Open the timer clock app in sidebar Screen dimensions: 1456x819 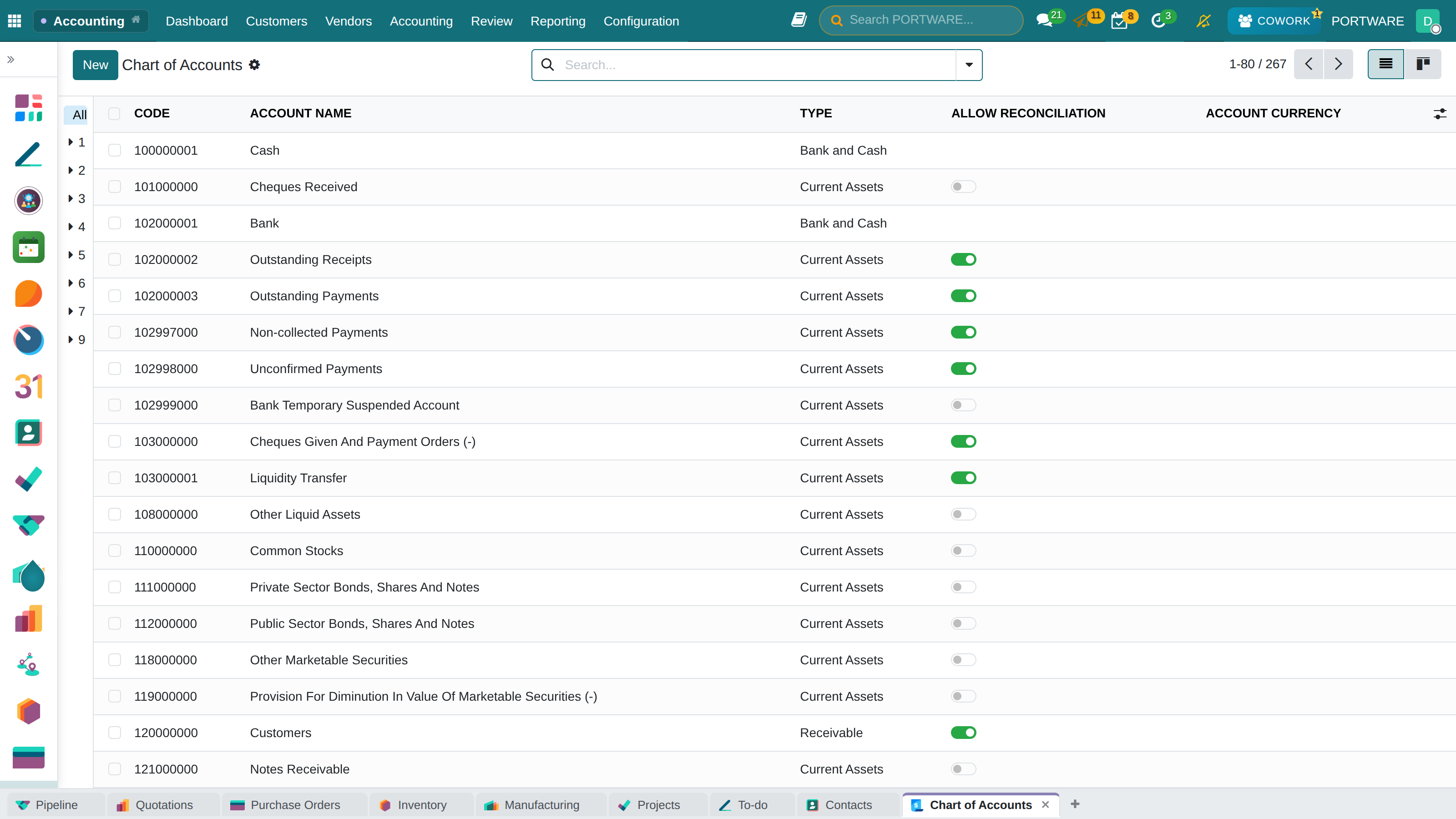coord(29,340)
